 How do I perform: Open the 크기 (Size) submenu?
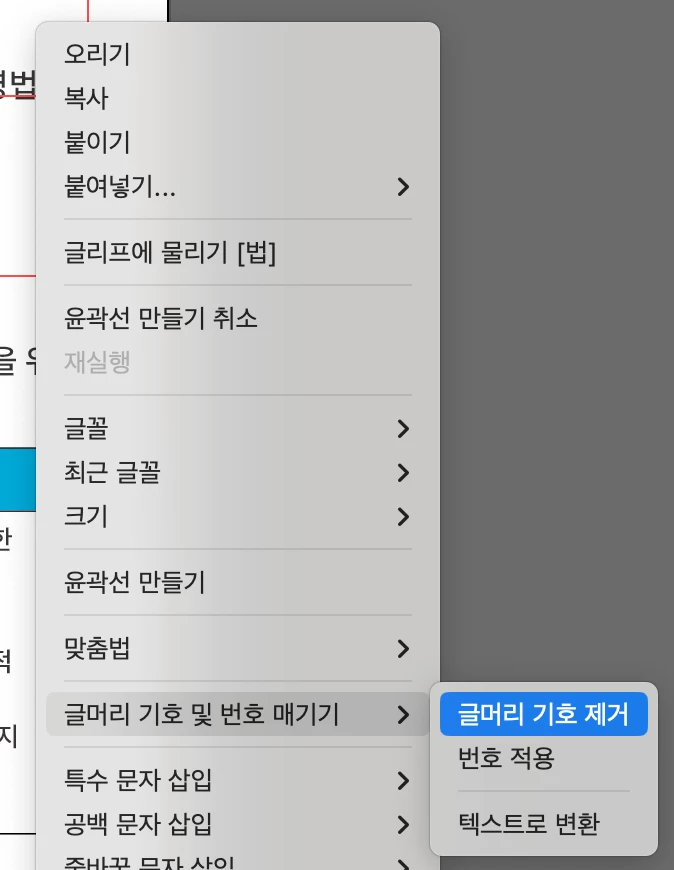[237, 516]
